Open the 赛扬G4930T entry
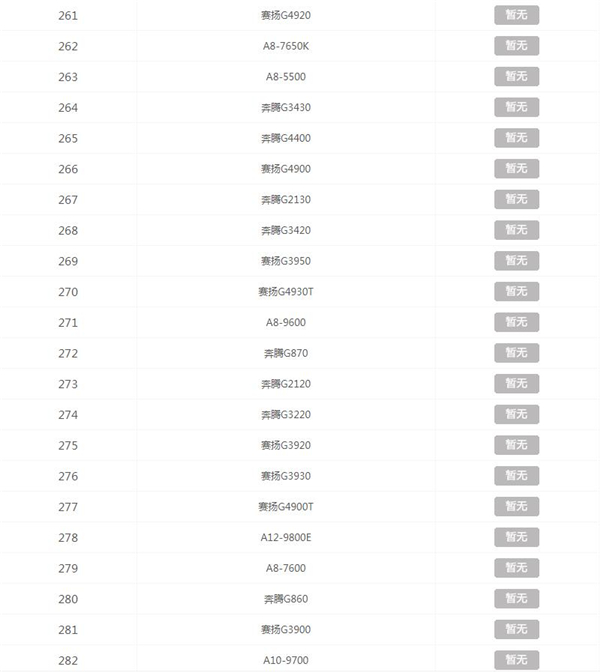Viewport: 600px width, 672px height. pos(286,292)
